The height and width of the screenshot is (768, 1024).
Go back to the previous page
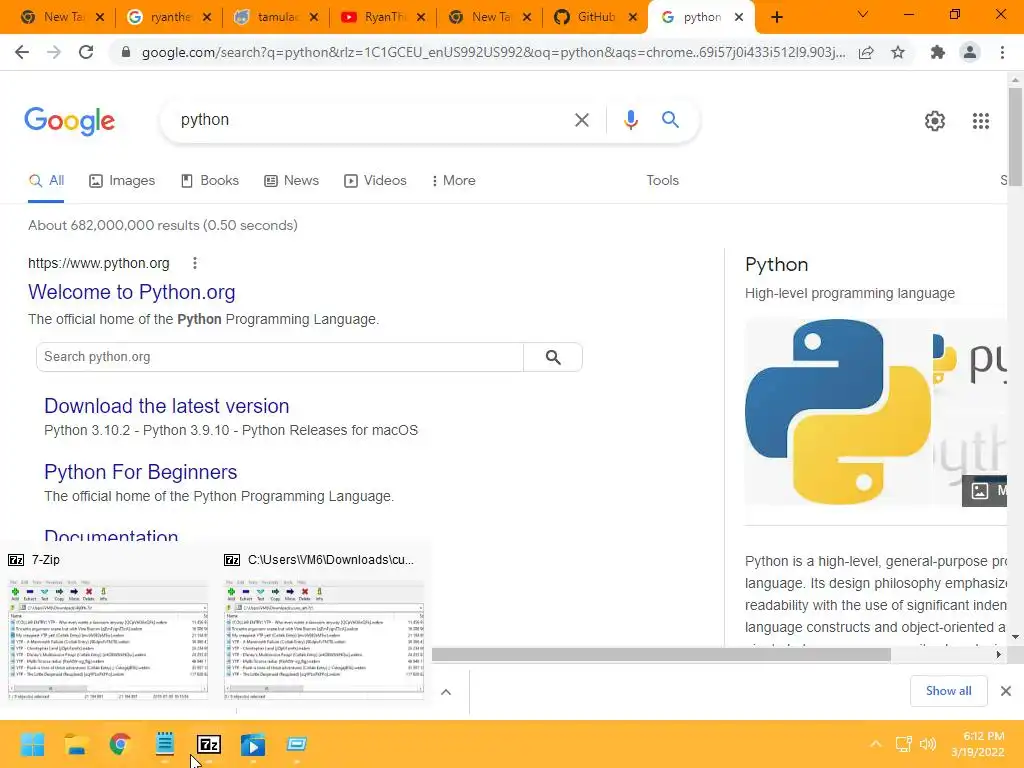click(x=22, y=52)
